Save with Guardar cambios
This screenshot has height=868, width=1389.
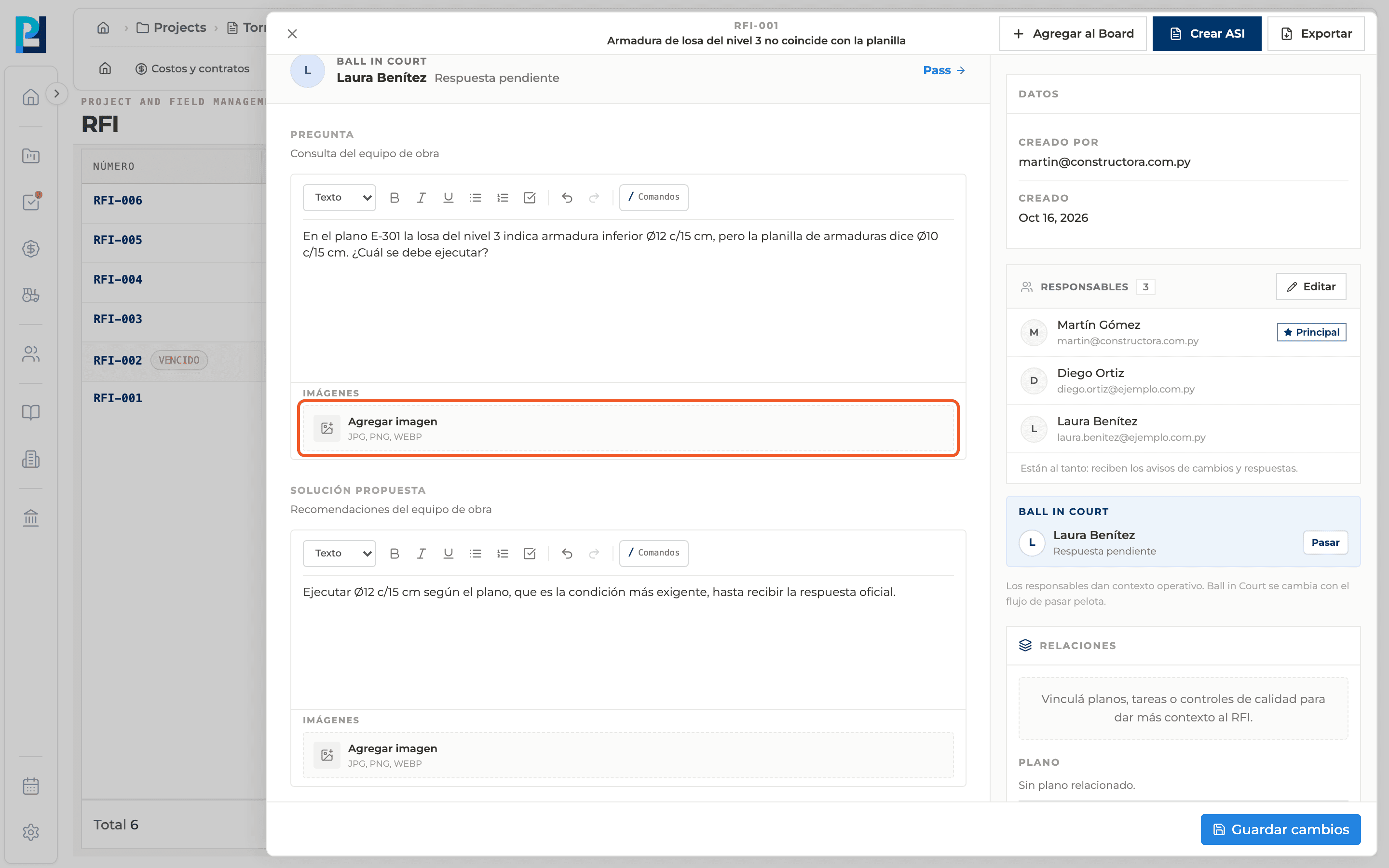point(1280,829)
